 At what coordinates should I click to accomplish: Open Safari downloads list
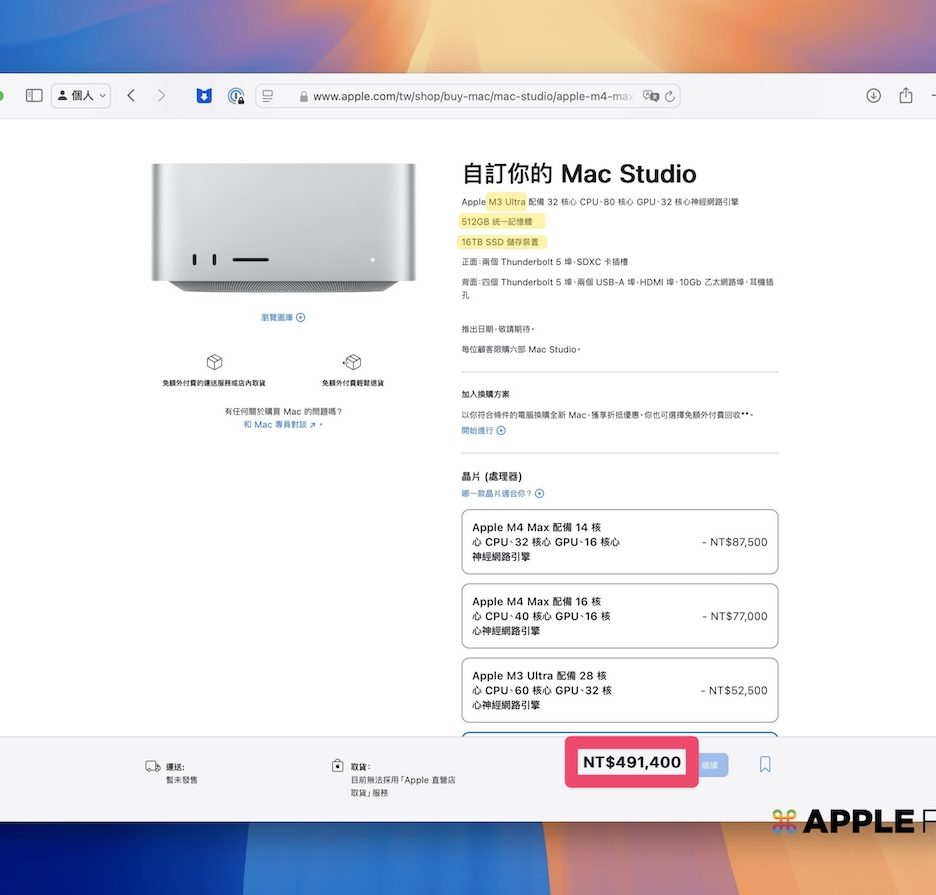pyautogui.click(x=873, y=96)
